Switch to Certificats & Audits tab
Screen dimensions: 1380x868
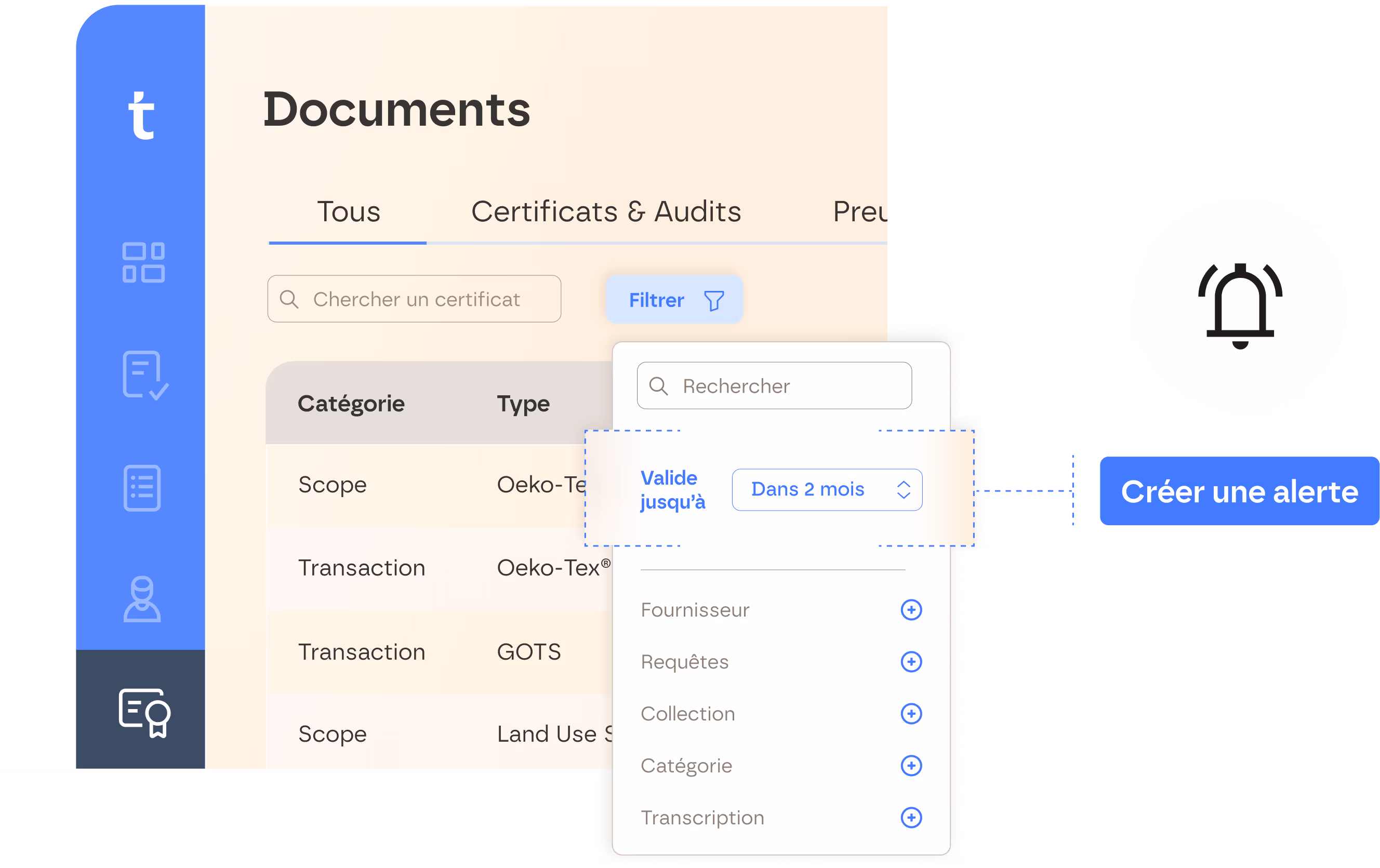(606, 212)
